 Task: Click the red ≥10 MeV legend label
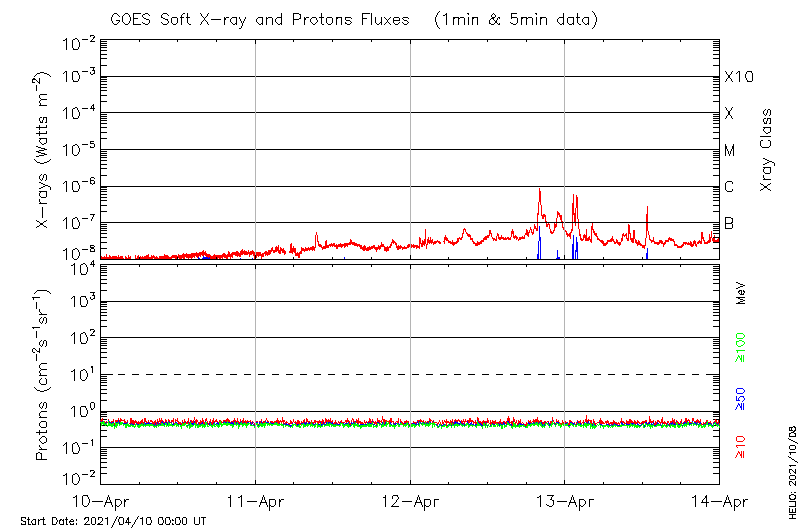(x=741, y=448)
